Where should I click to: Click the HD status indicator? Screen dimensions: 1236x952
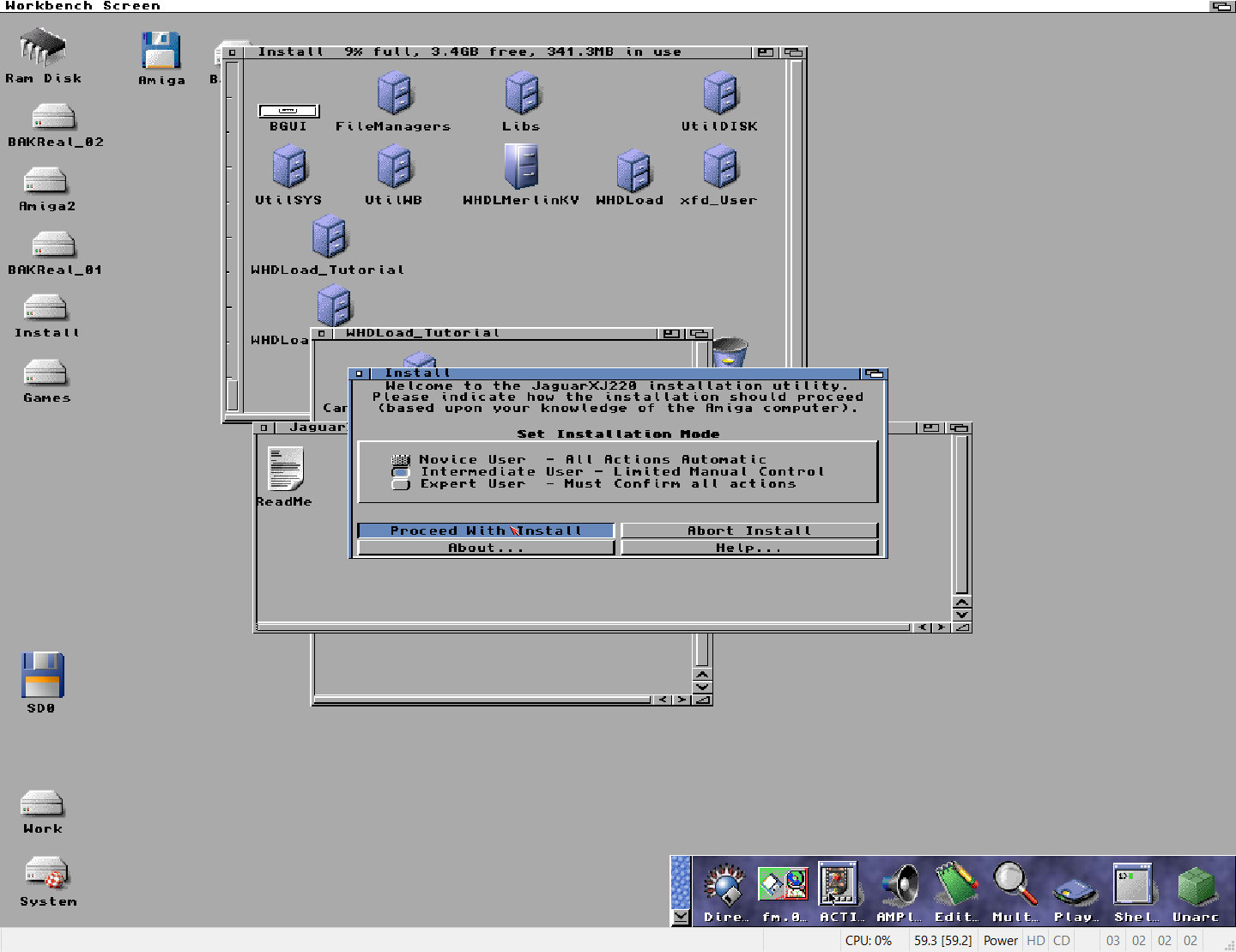(1036, 941)
